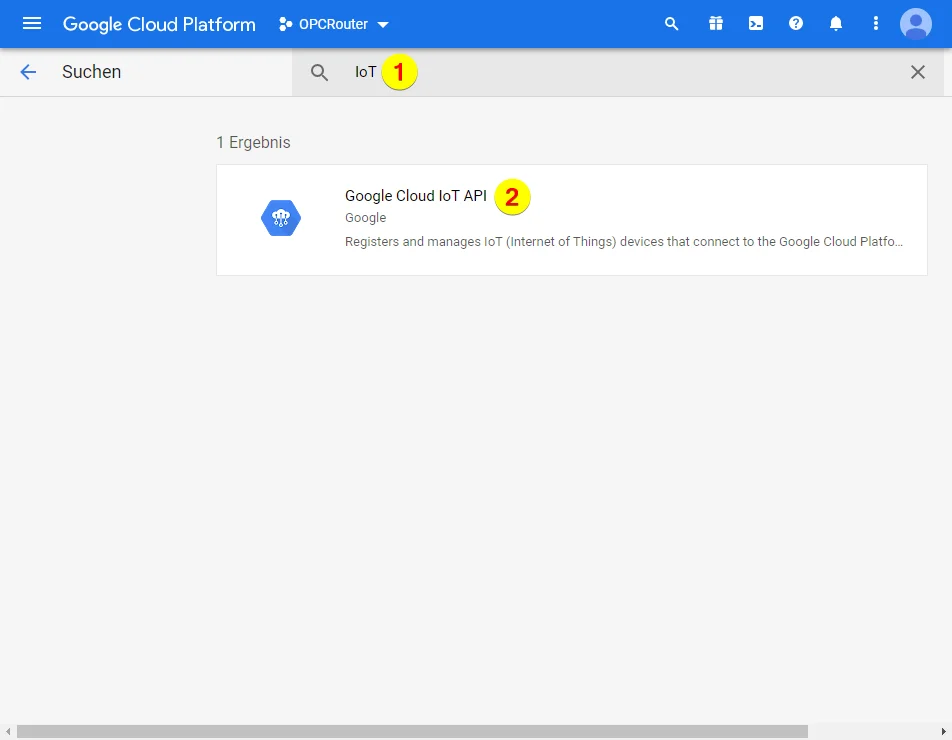Click the 'Google' publisher label in result
The width and height of the screenshot is (952, 740).
366,217
